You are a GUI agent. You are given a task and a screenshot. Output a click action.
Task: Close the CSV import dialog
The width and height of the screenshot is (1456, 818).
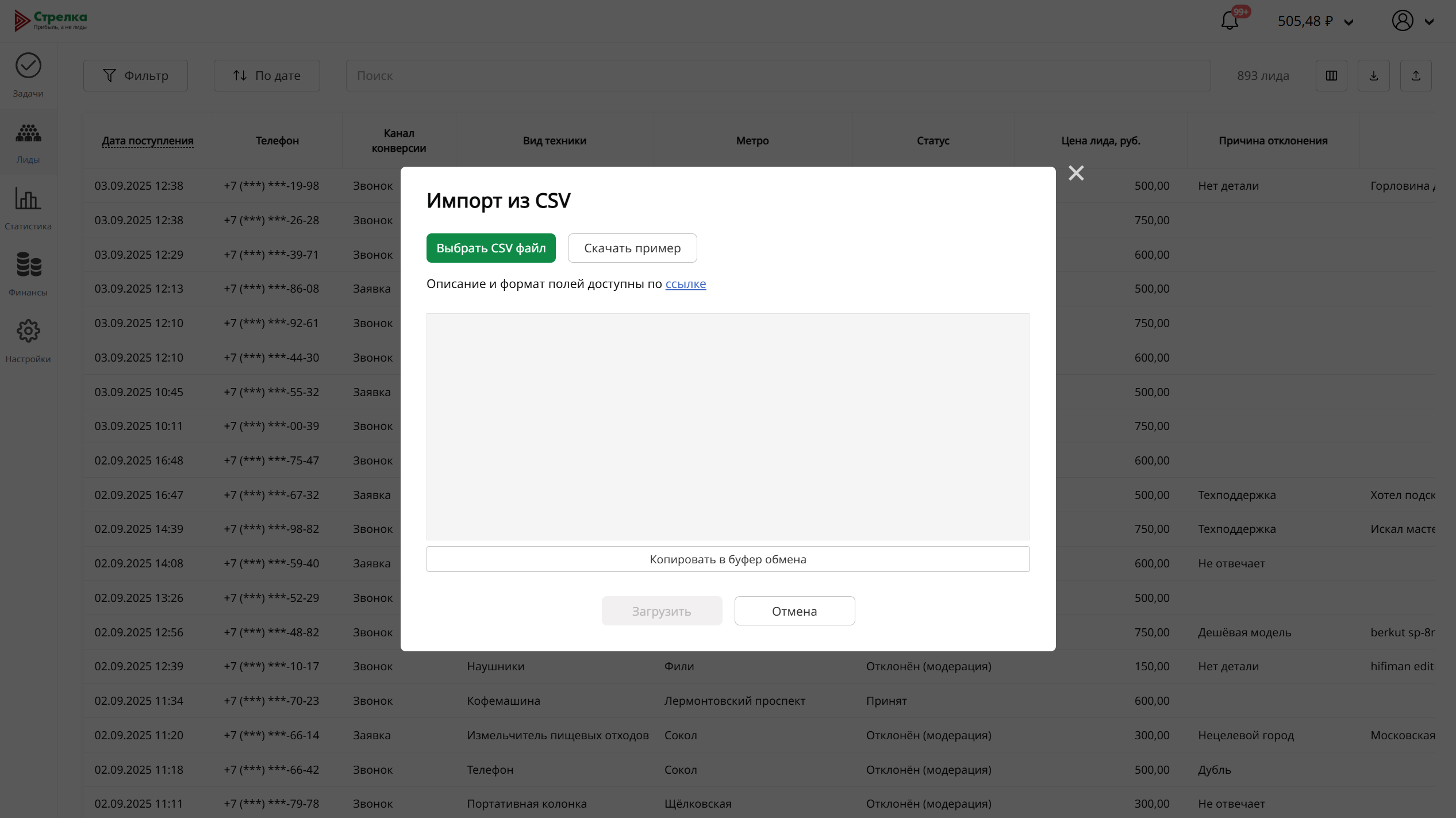tap(1076, 173)
